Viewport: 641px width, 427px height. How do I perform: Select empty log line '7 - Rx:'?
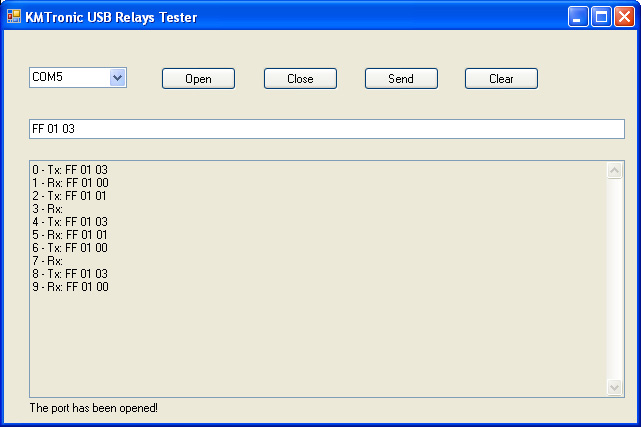47,261
